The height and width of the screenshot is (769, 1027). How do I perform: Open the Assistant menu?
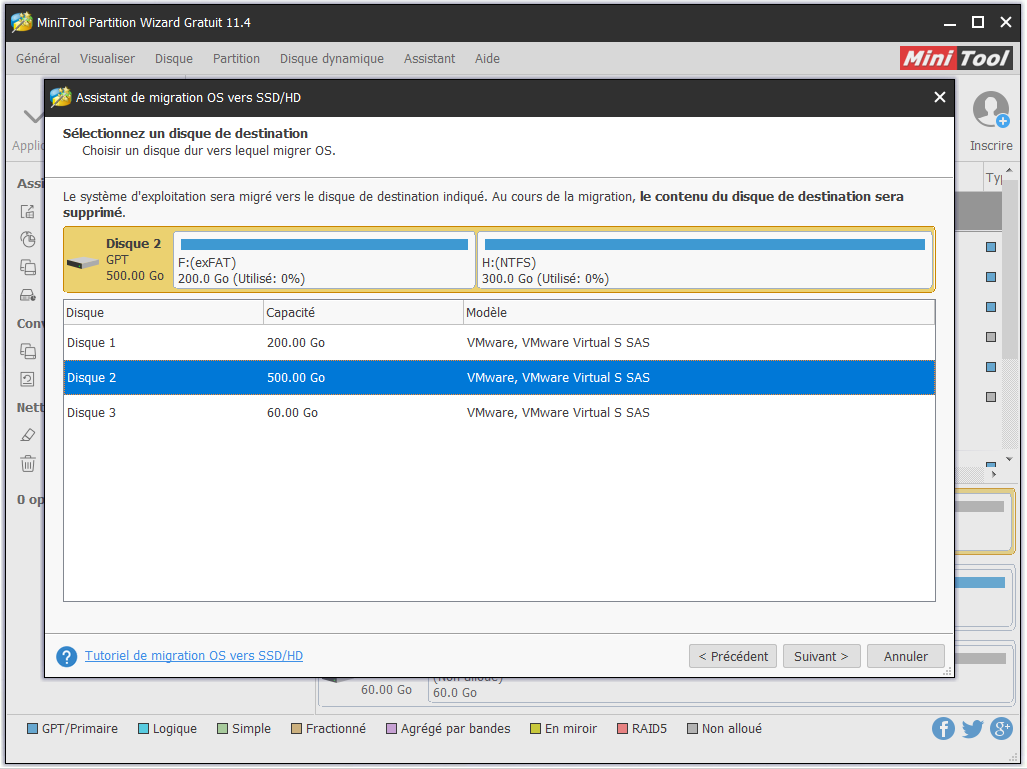click(429, 59)
